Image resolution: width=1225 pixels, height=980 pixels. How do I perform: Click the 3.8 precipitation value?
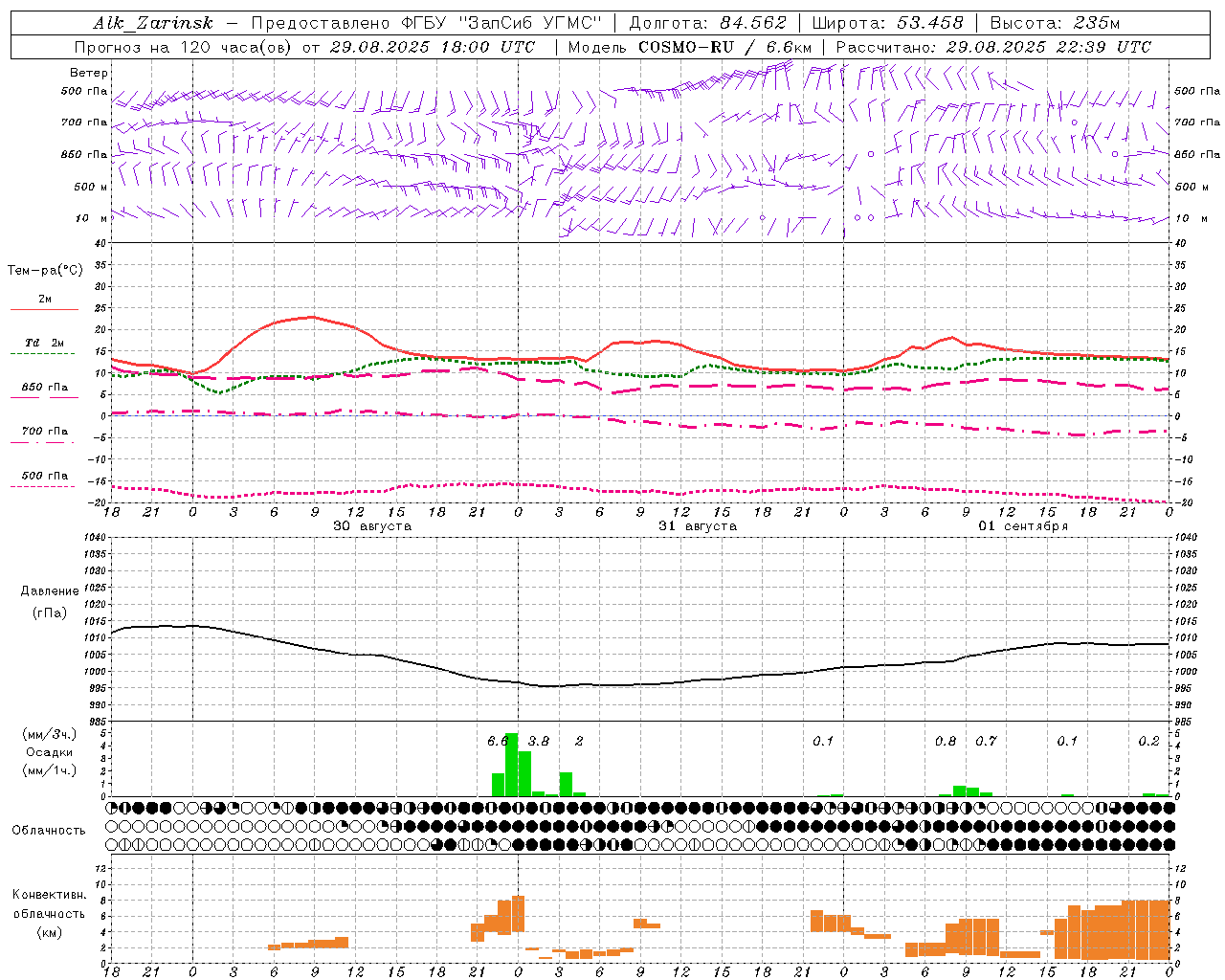click(x=539, y=741)
